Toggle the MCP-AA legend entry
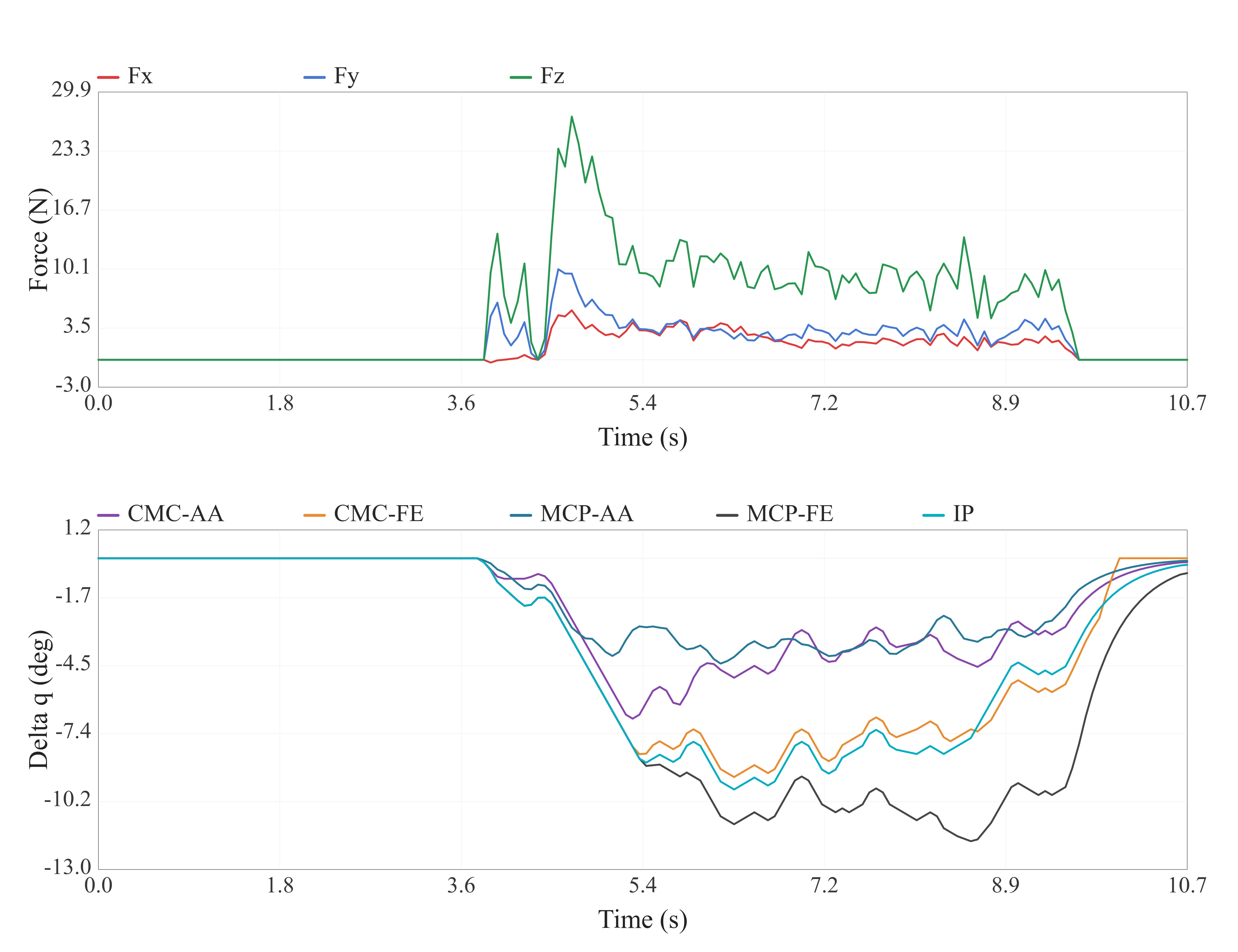The height and width of the screenshot is (952, 1238). 571,513
